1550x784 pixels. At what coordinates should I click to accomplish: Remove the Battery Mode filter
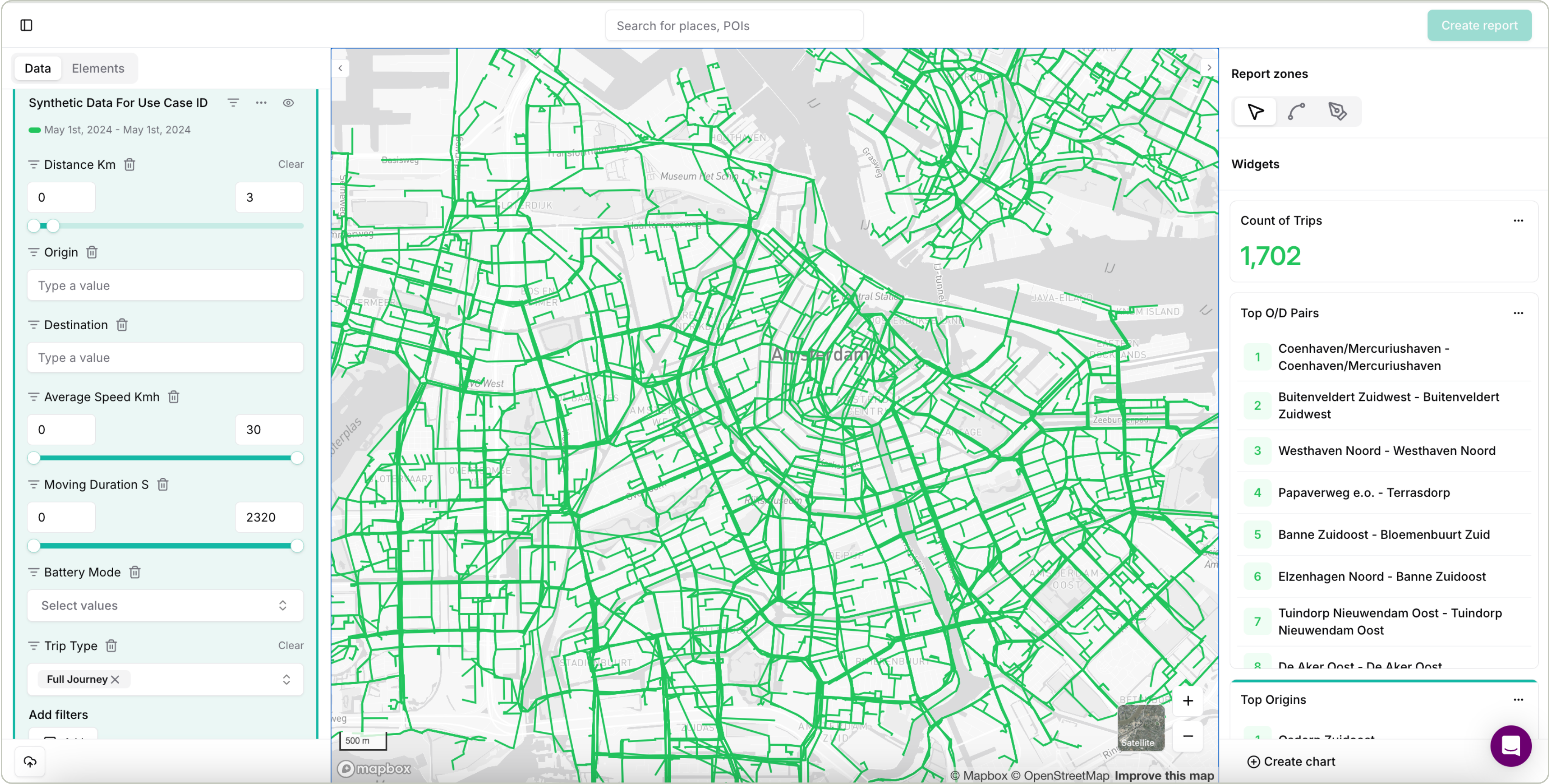(x=135, y=572)
